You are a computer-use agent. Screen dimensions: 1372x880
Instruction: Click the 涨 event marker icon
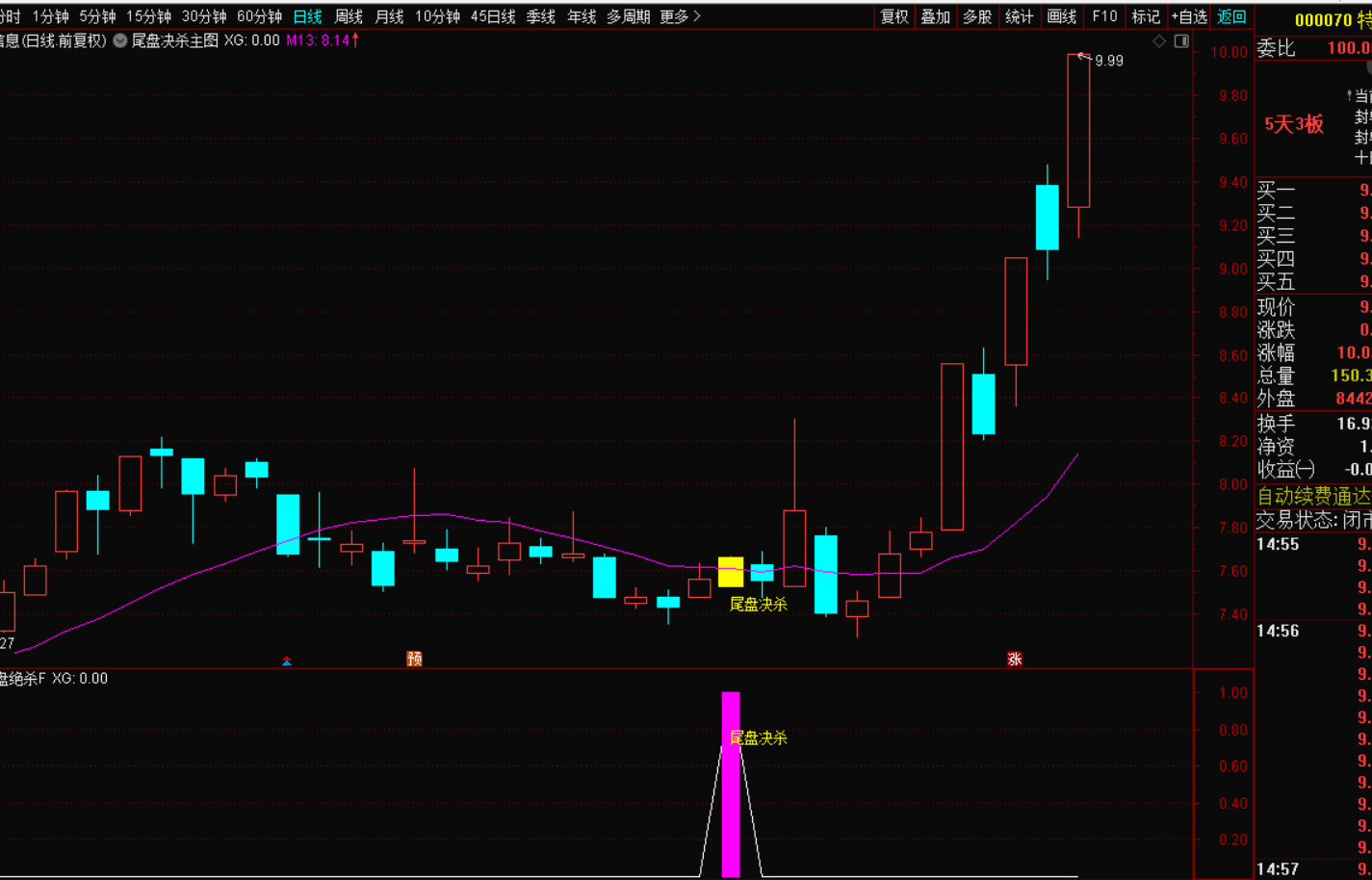click(x=1014, y=659)
